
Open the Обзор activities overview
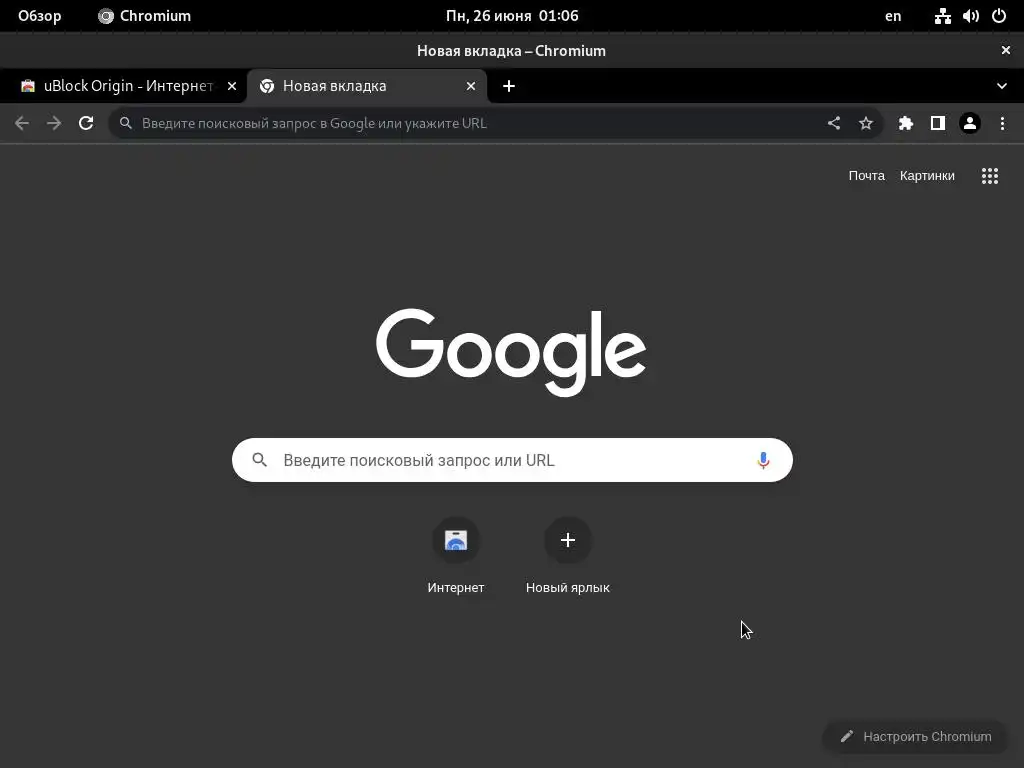pyautogui.click(x=39, y=16)
